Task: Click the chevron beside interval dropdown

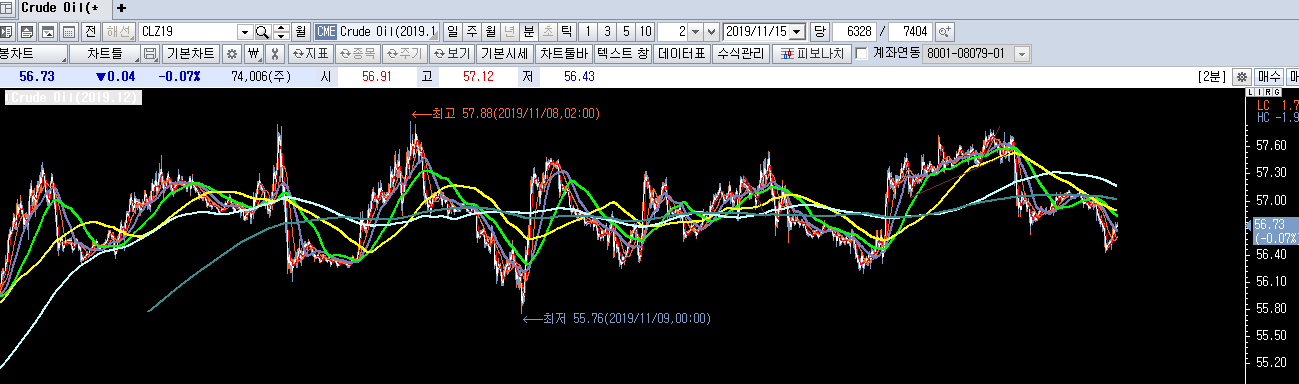Action: tap(711, 31)
